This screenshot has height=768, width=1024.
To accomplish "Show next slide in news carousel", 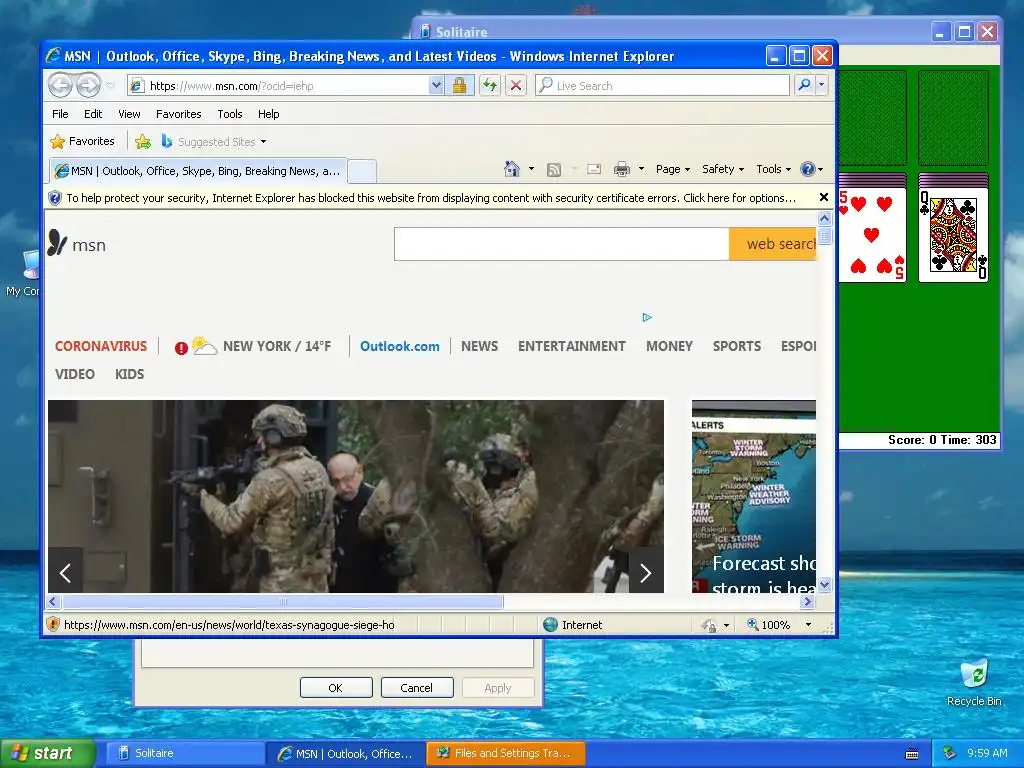I will click(645, 572).
